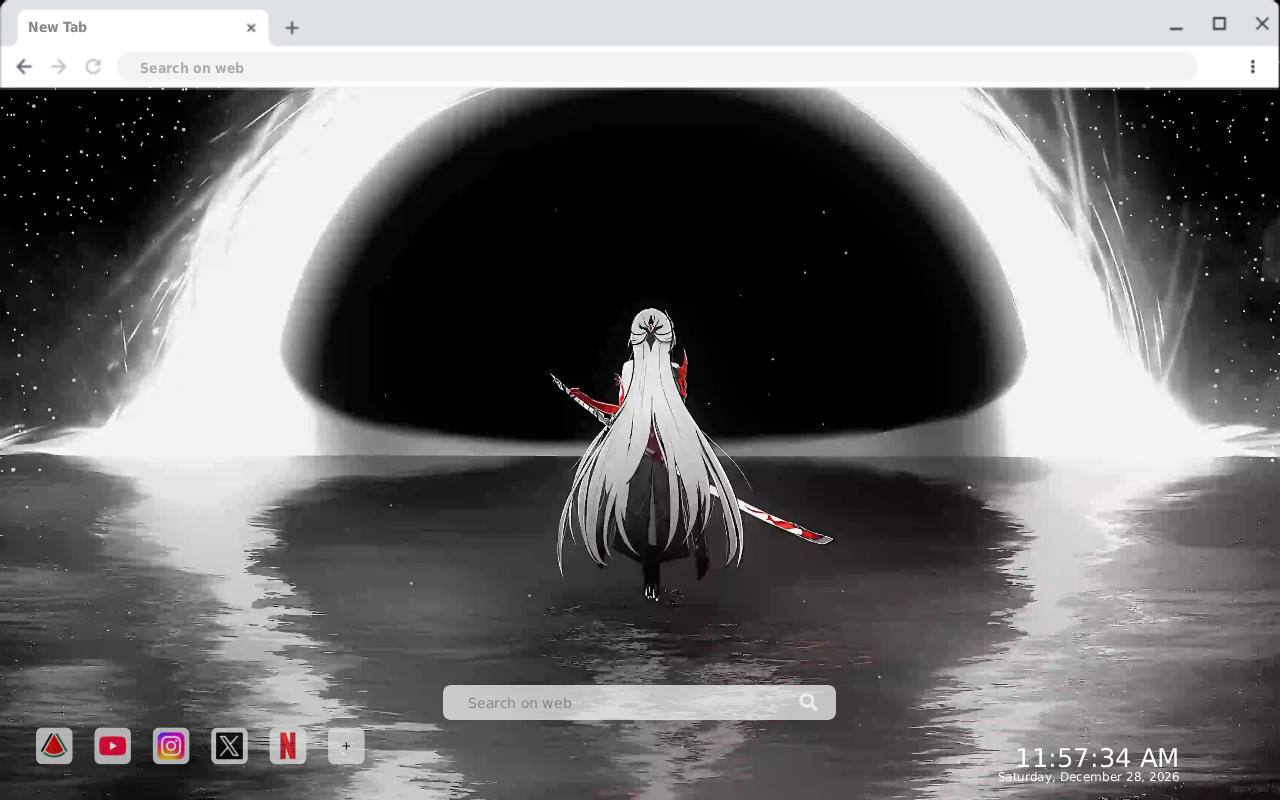Open the three-dot browser menu
Image resolution: width=1280 pixels, height=800 pixels.
point(1252,67)
